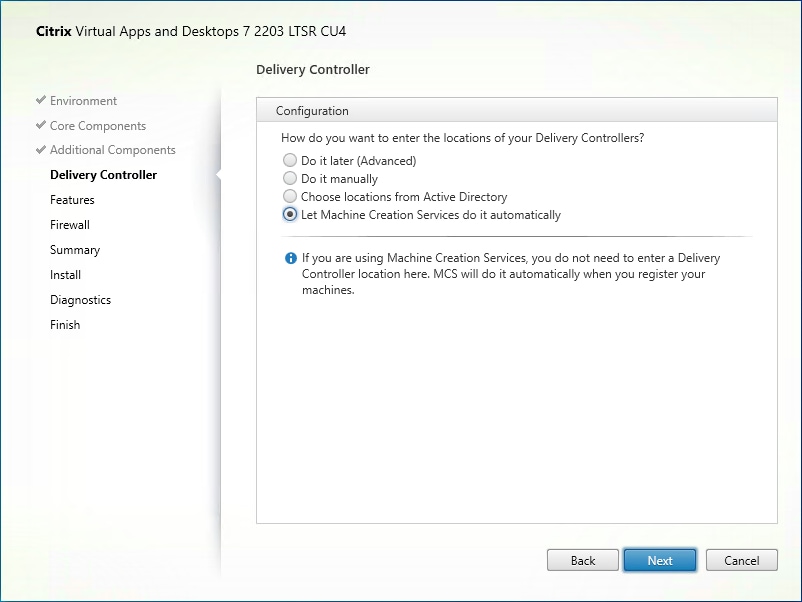Open the Firewall step in sidebar
This screenshot has width=802, height=602.
coord(70,225)
